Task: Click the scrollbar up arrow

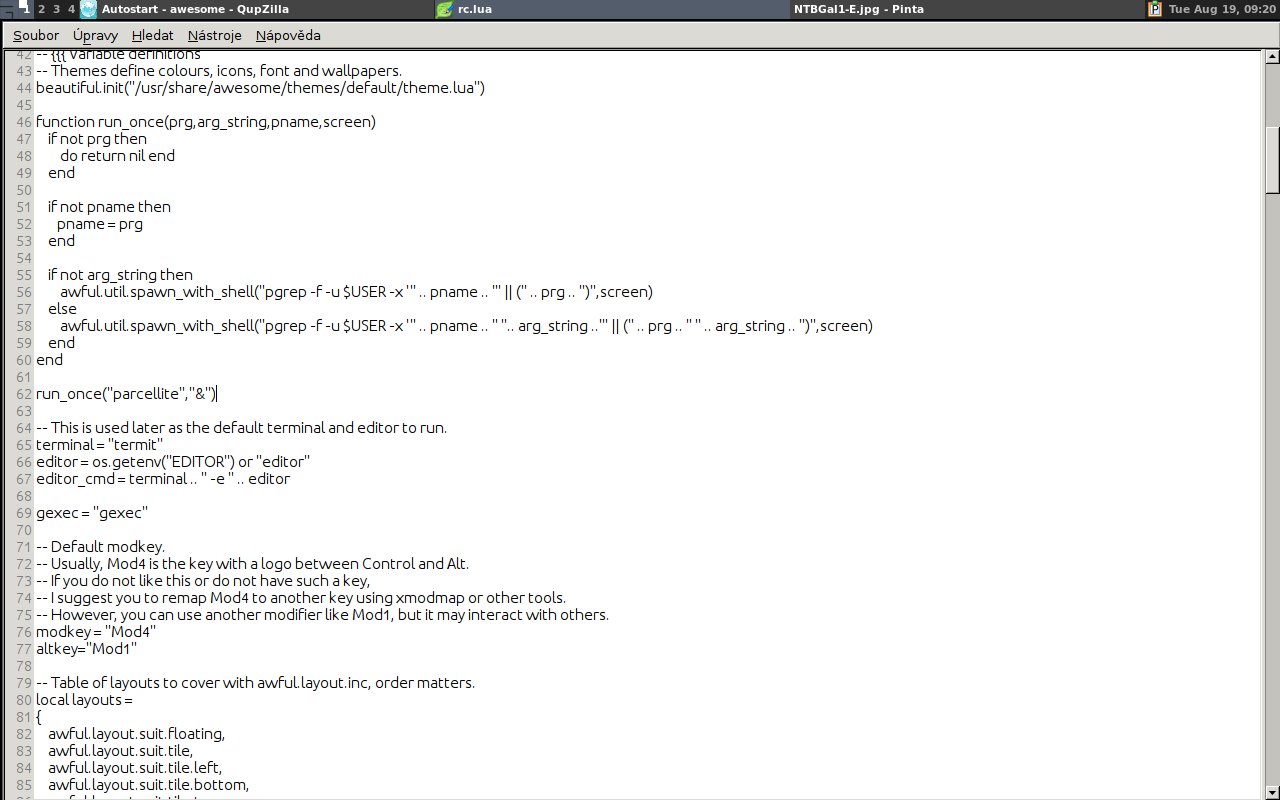Action: [x=1271, y=59]
